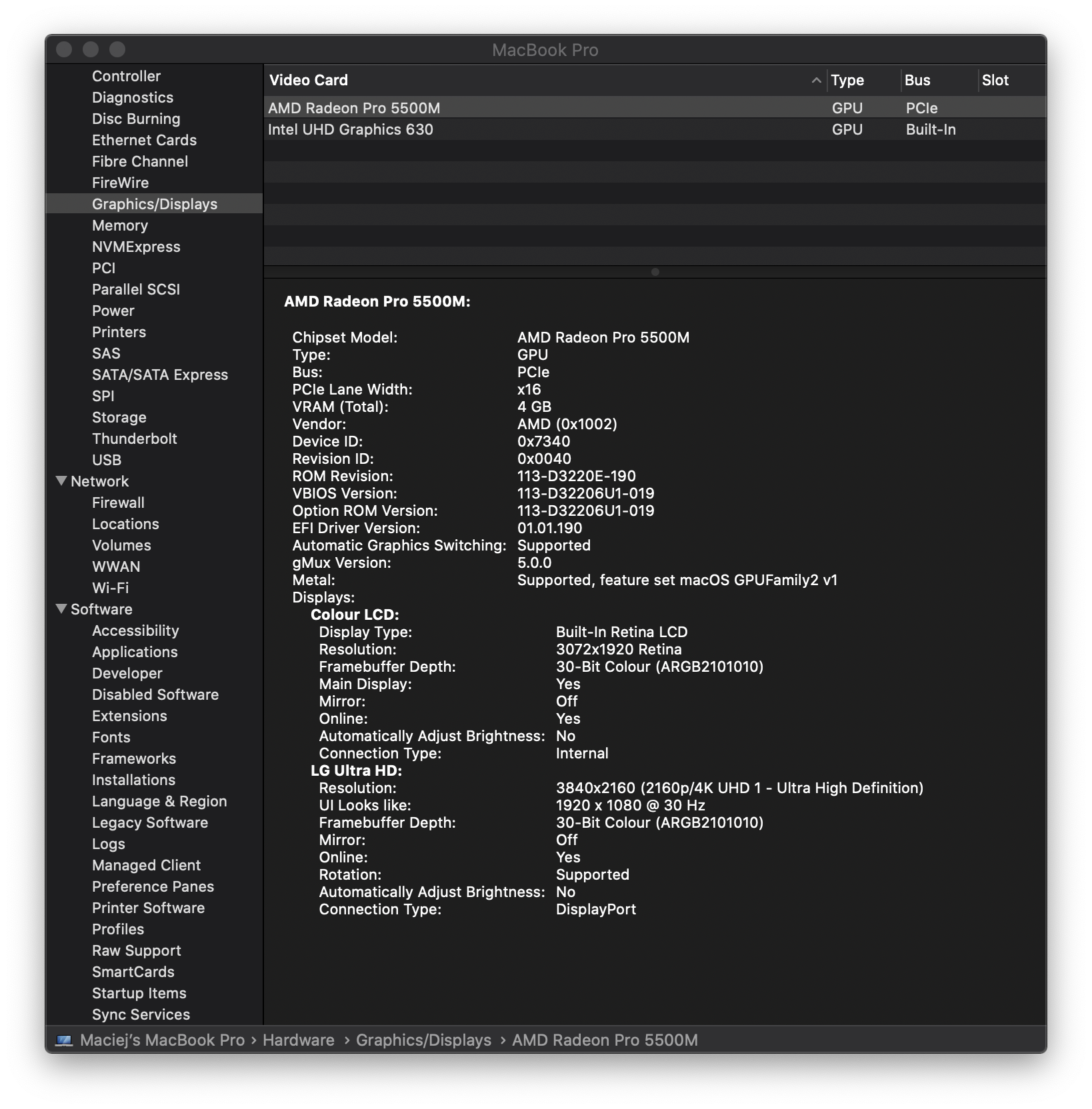Open the Wi-Fi network section

(110, 588)
